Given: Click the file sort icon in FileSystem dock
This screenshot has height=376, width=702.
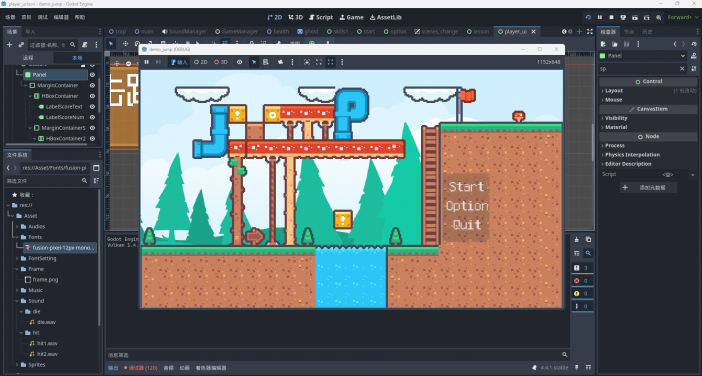Looking at the screenshot, I should tap(96, 180).
